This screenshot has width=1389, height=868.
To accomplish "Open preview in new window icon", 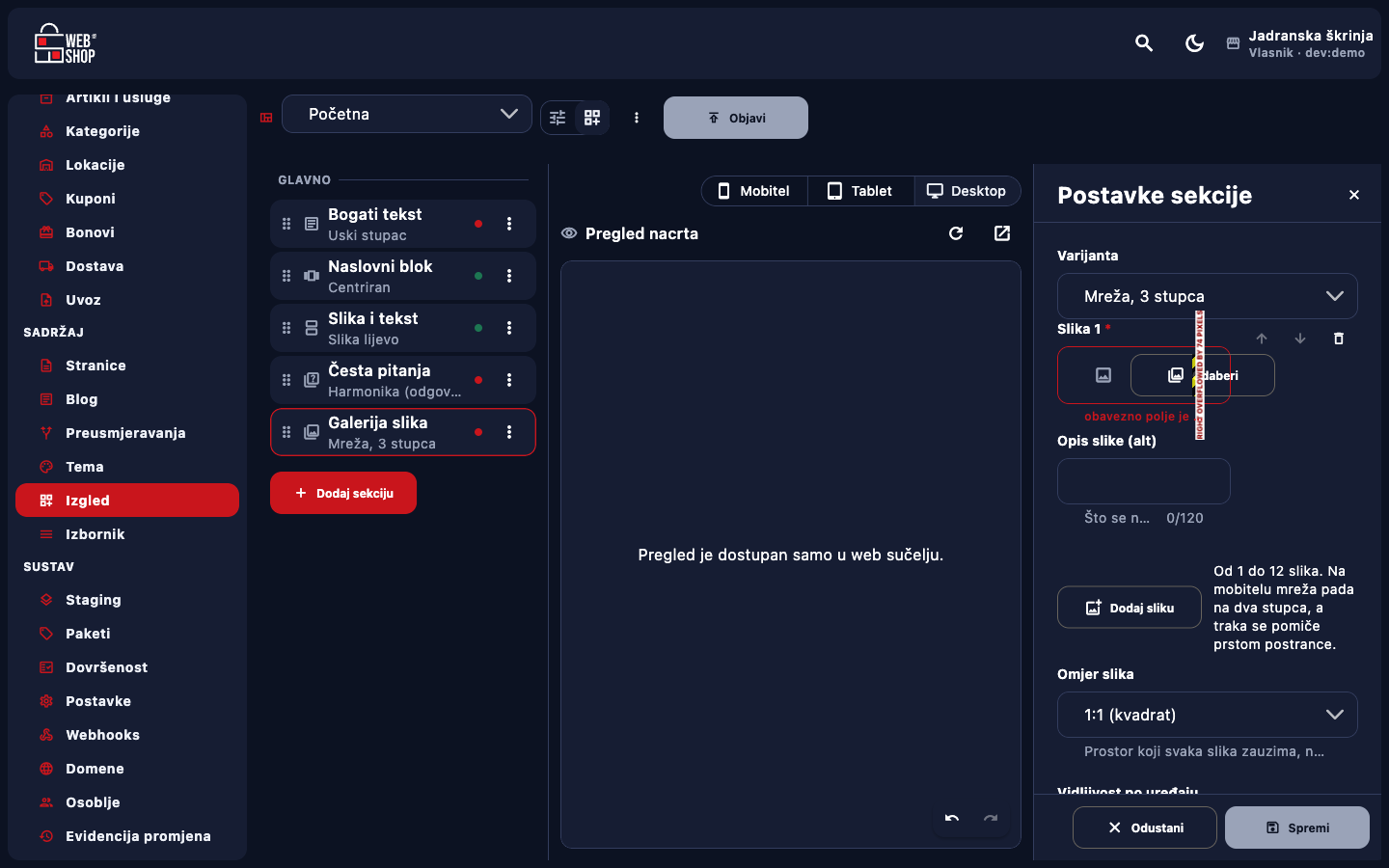I will click(x=1002, y=233).
